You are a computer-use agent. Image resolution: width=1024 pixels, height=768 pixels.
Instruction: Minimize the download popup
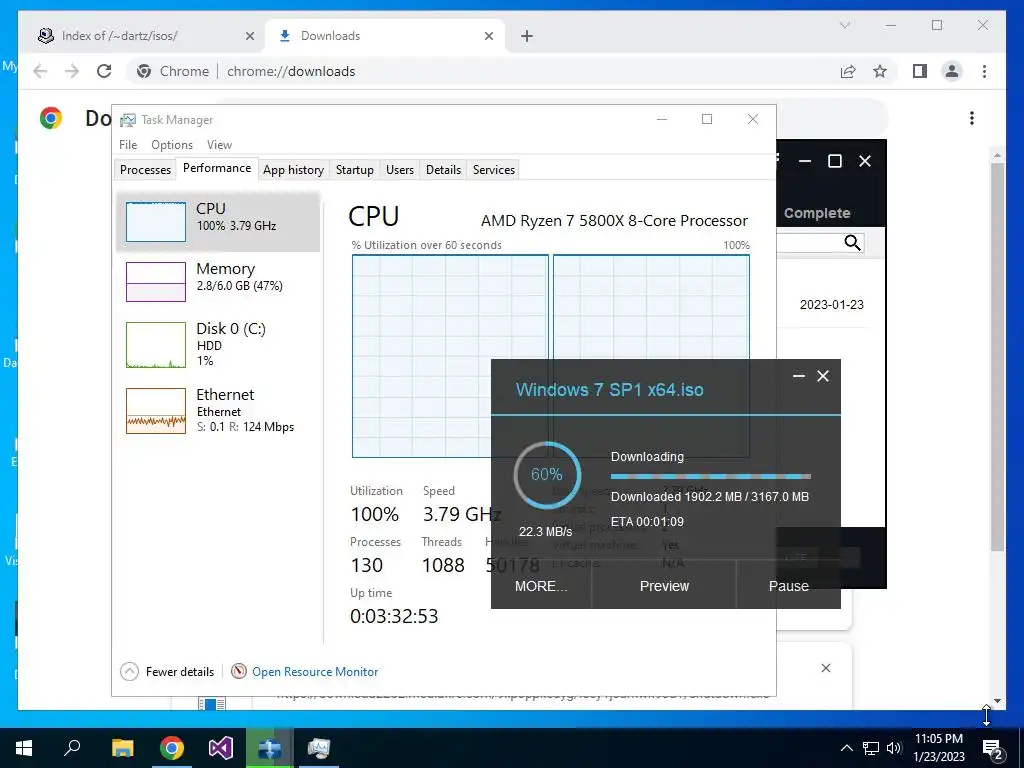[798, 376]
